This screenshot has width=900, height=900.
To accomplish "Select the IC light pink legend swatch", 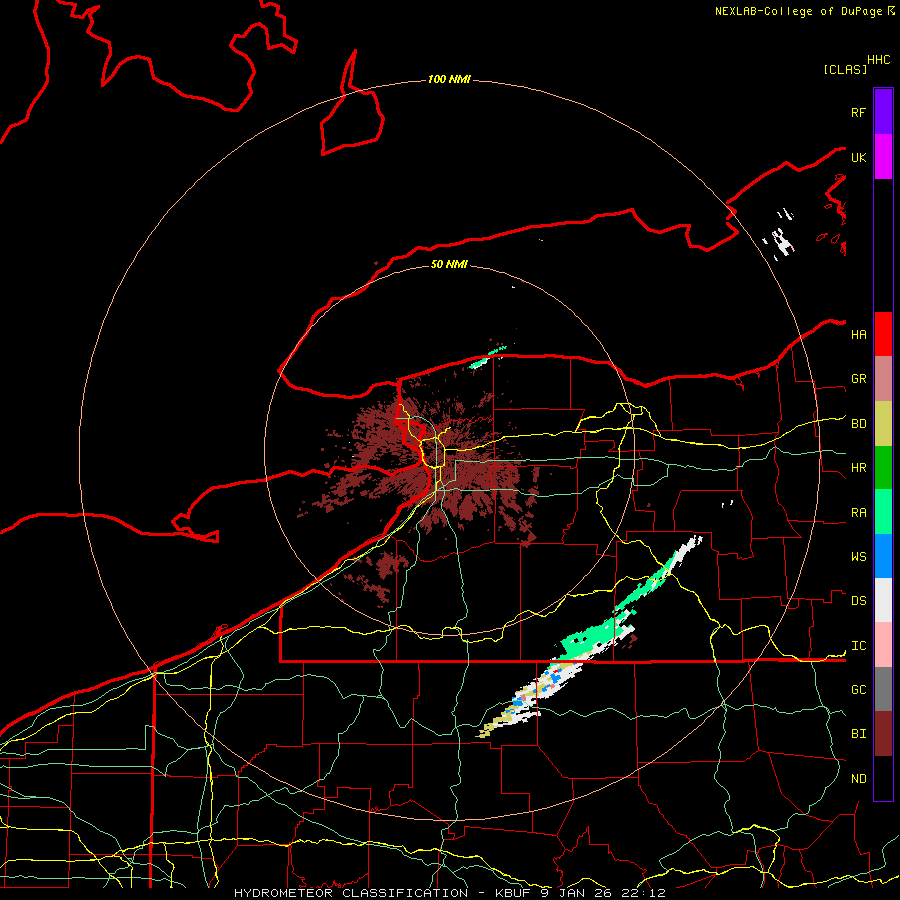I will (883, 645).
